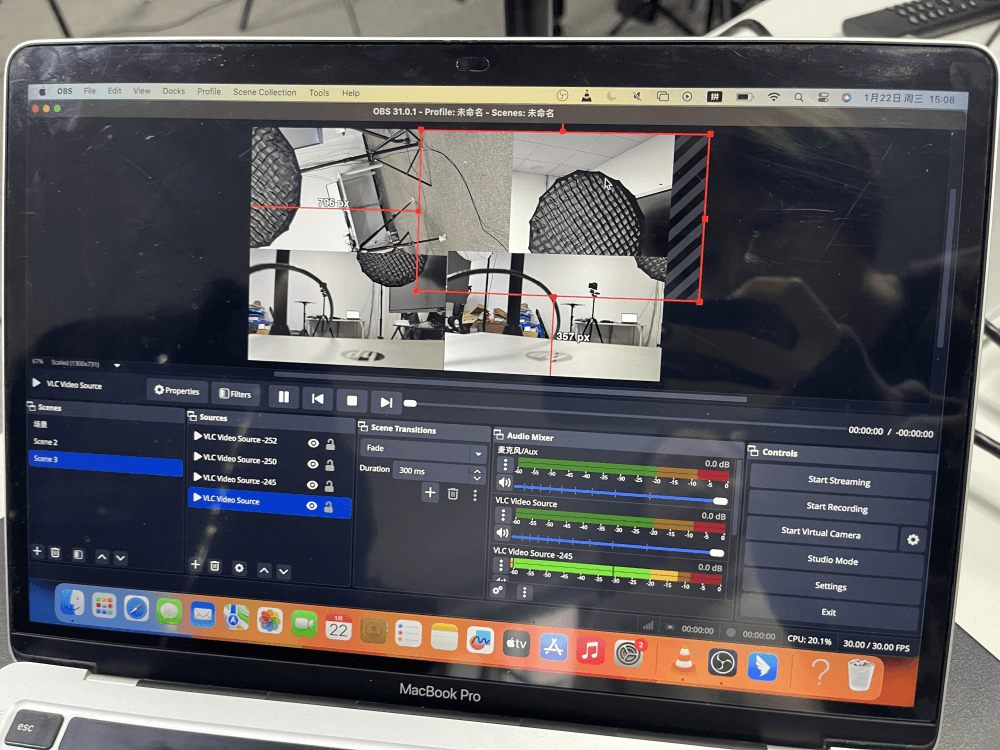Open source Properties button
1000x750 pixels.
(x=177, y=390)
